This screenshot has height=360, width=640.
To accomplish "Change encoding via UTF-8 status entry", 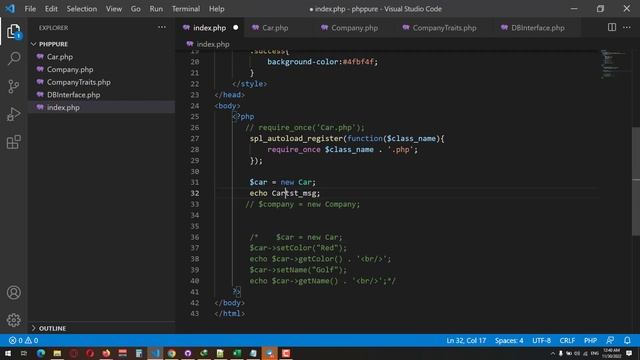I will [x=541, y=340].
